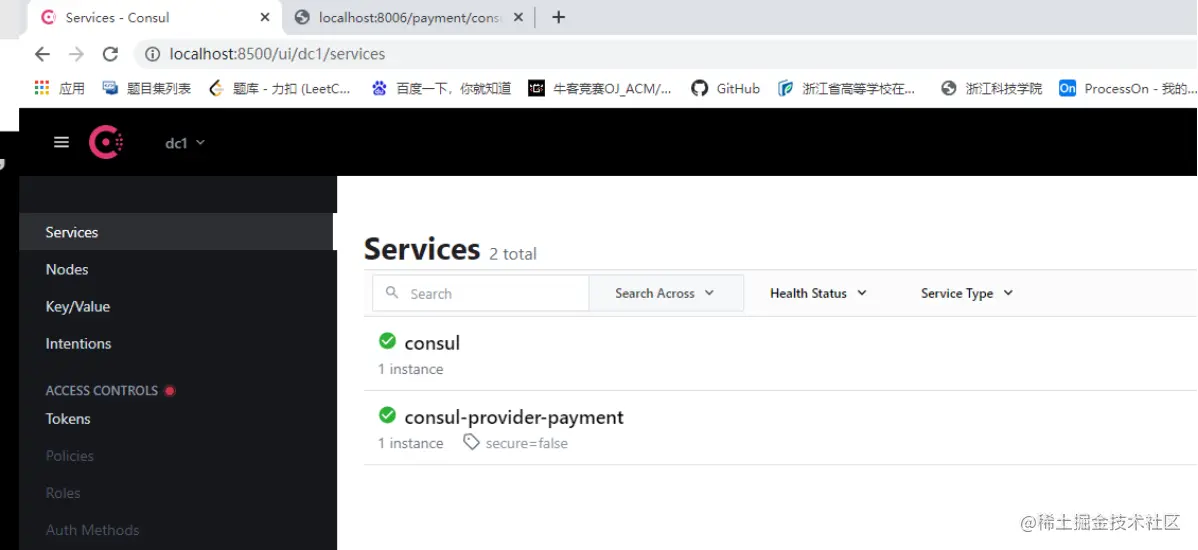
Task: Open the 应用 apps bookmark
Action: [59, 89]
